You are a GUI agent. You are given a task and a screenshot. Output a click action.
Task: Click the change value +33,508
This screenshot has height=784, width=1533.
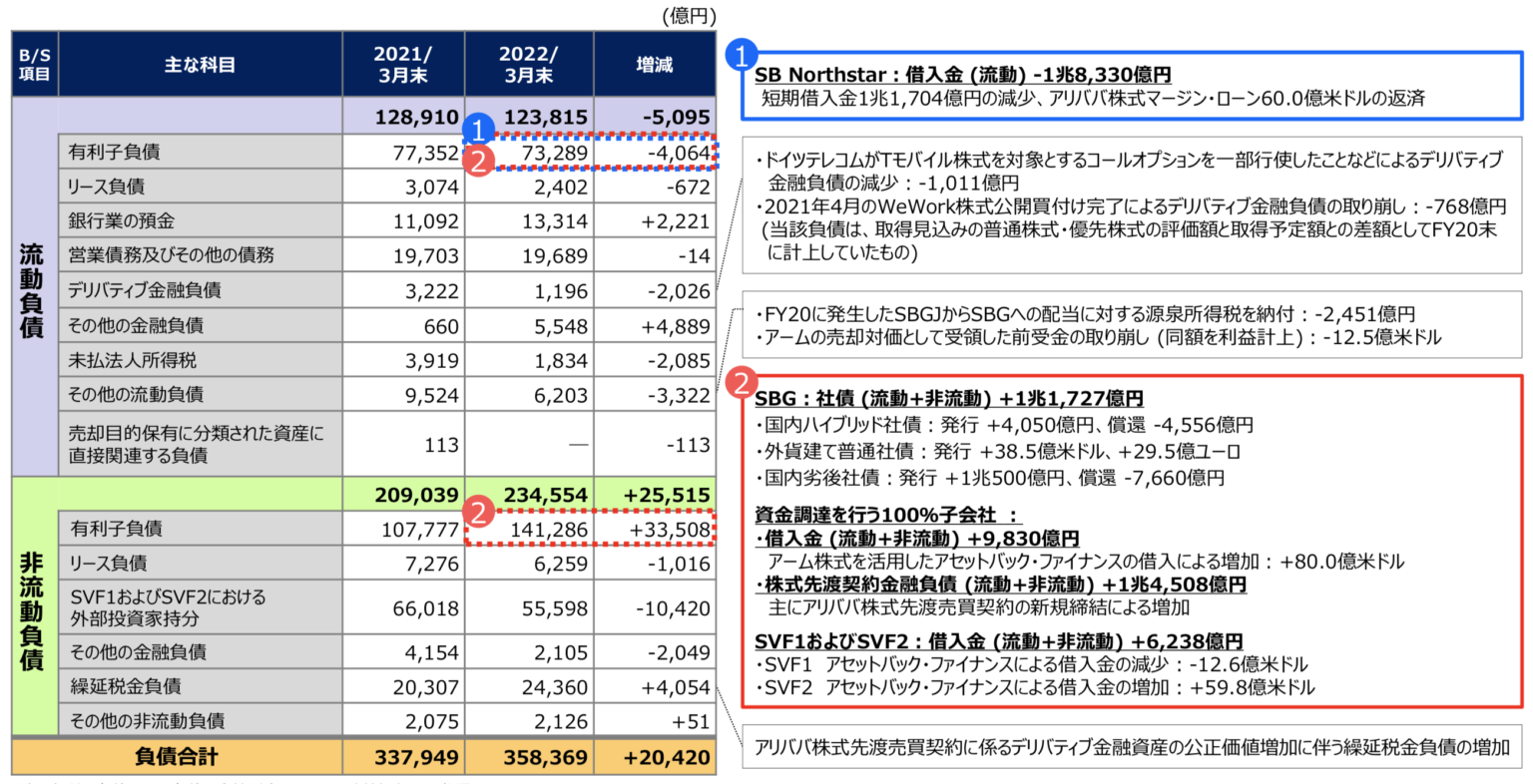(x=671, y=530)
